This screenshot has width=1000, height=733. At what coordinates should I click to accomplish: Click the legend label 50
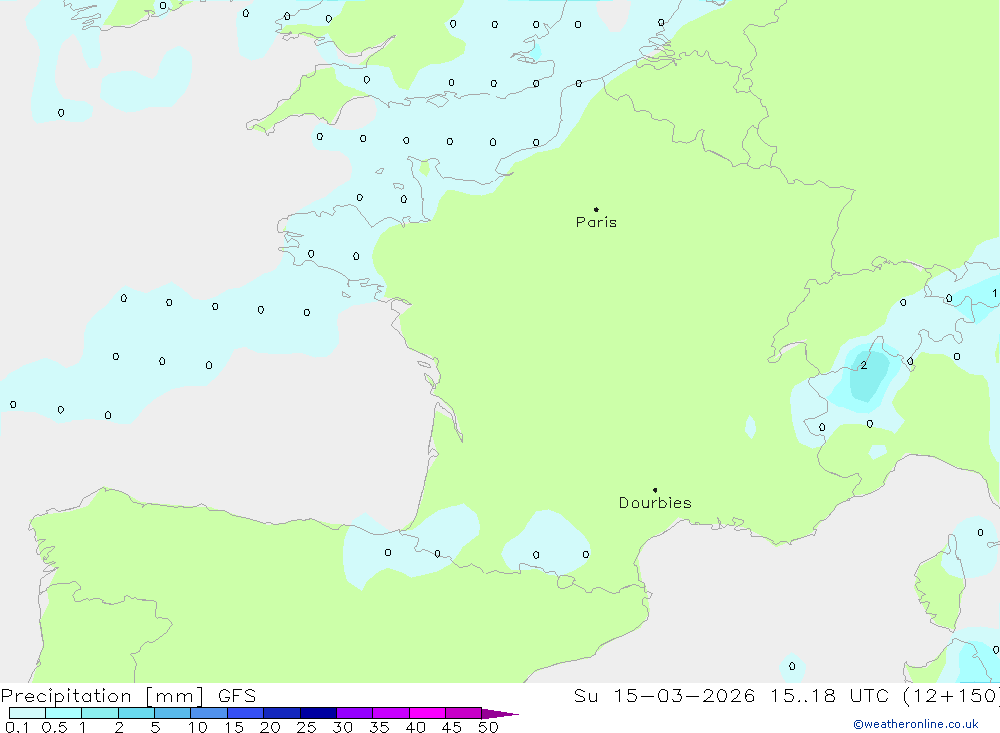[x=488, y=727]
